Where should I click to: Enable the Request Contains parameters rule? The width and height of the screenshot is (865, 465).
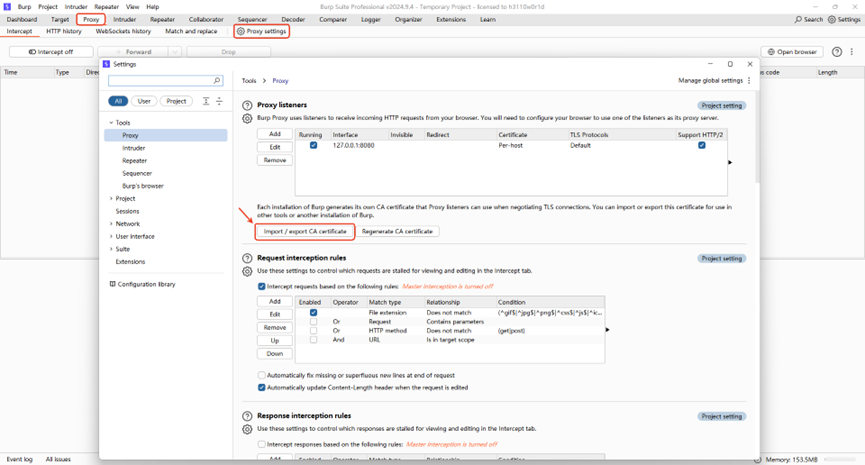[x=313, y=322]
